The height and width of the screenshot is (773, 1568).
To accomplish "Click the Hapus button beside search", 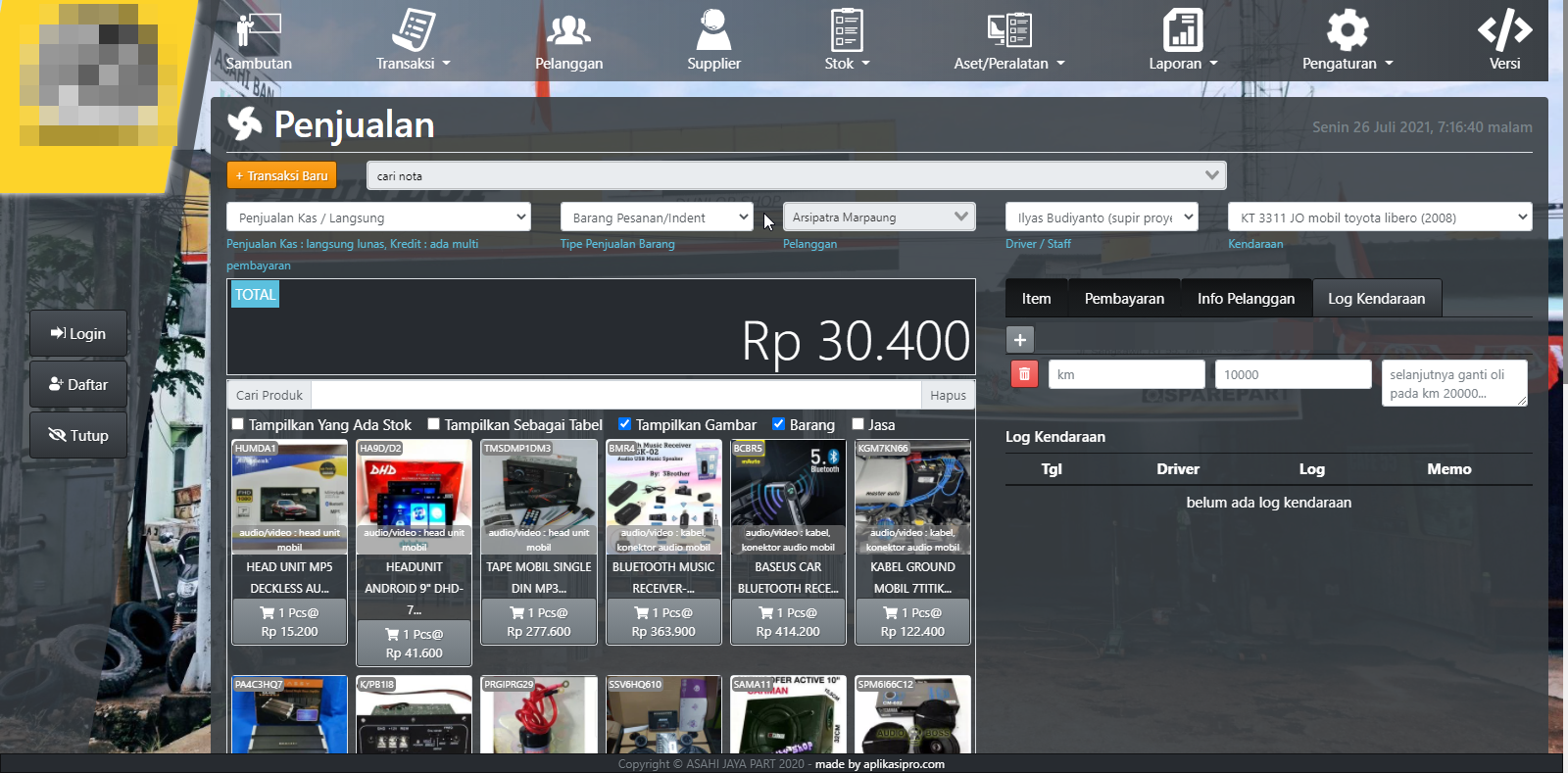I will [948, 395].
